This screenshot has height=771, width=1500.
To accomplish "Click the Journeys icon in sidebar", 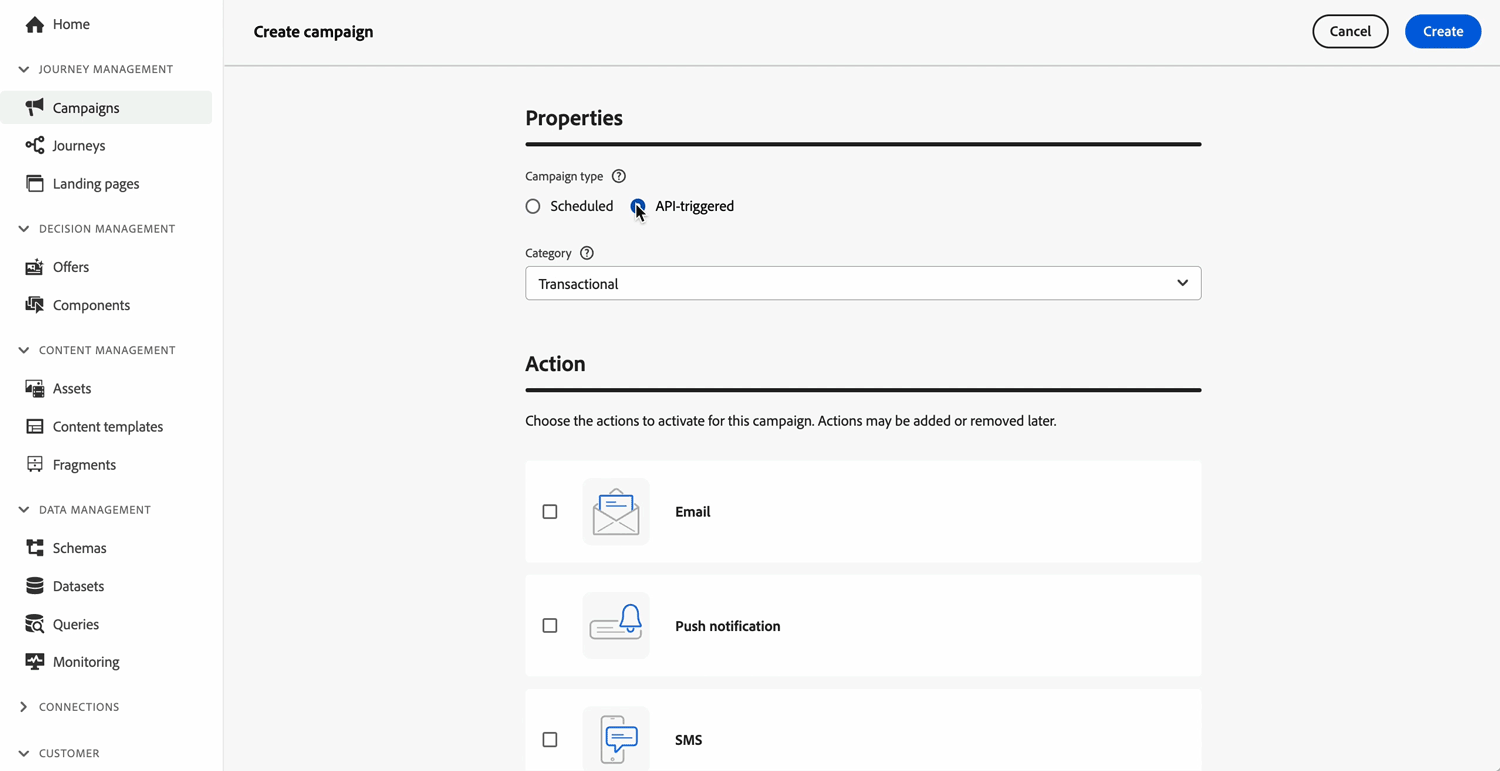I will pos(35,146).
